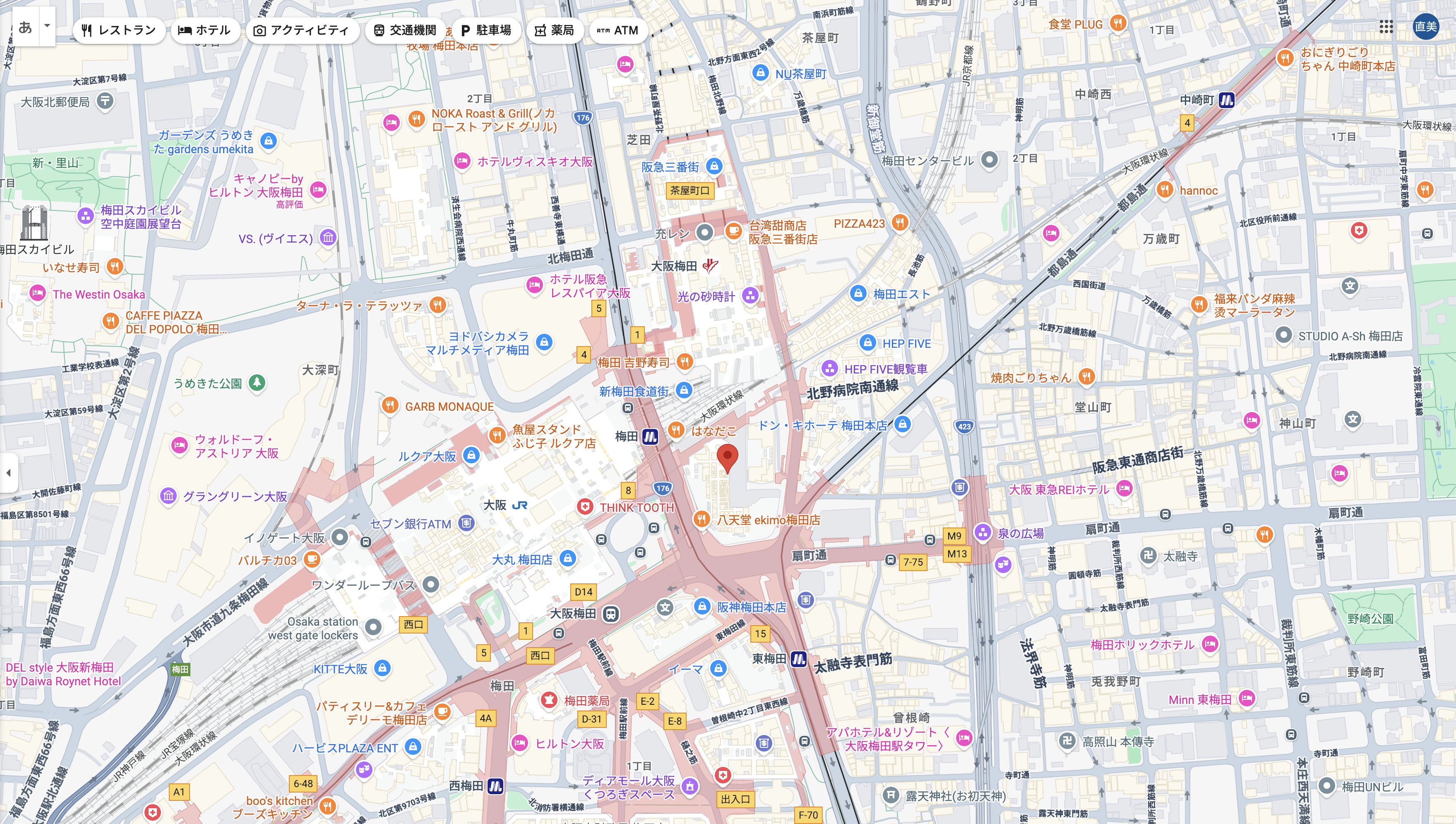Click the 梅田 metro station icon
Image resolution: width=1456 pixels, height=824 pixels.
coord(651,436)
